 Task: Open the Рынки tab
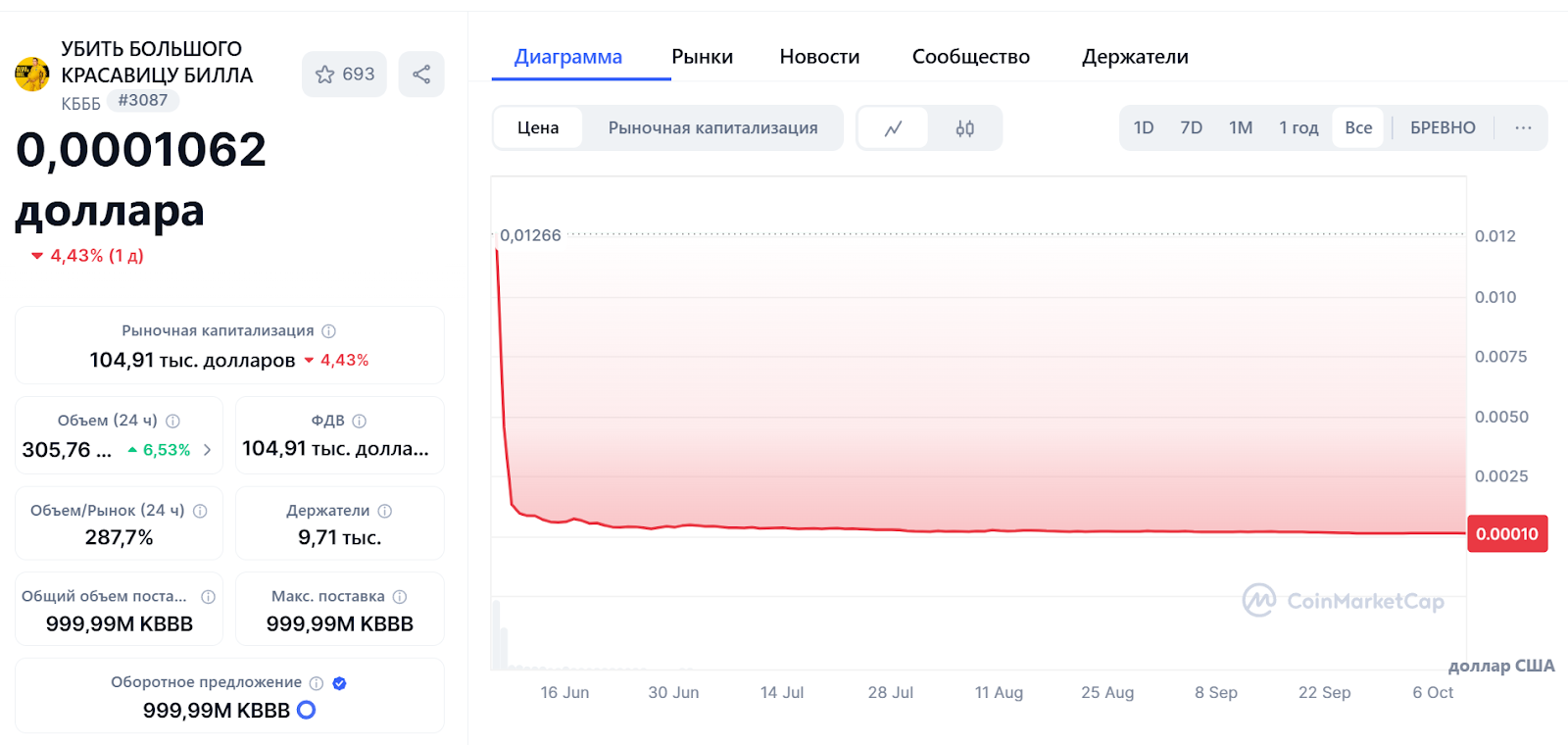[x=702, y=57]
